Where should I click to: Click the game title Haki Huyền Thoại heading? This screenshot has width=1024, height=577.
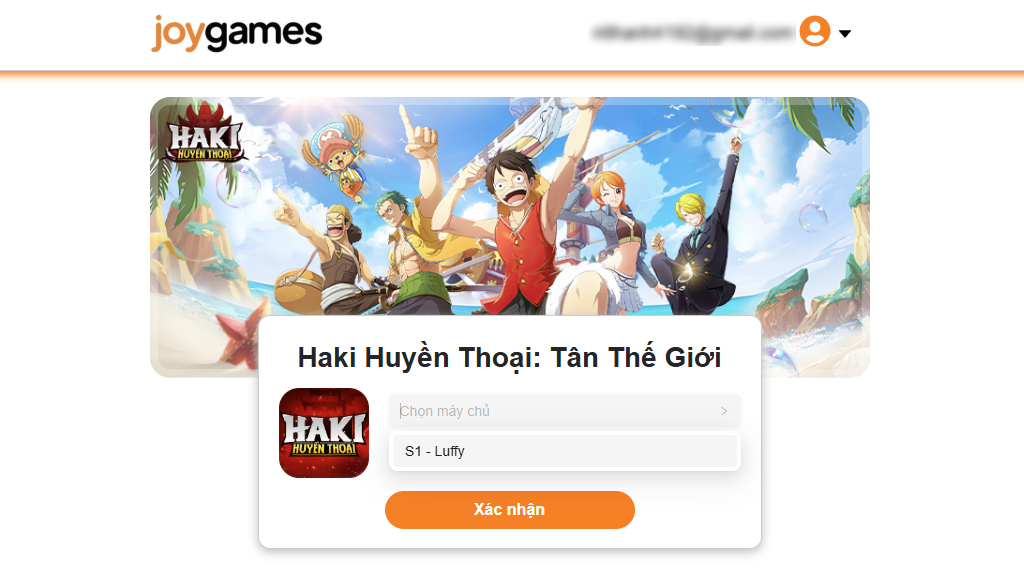click(x=509, y=358)
